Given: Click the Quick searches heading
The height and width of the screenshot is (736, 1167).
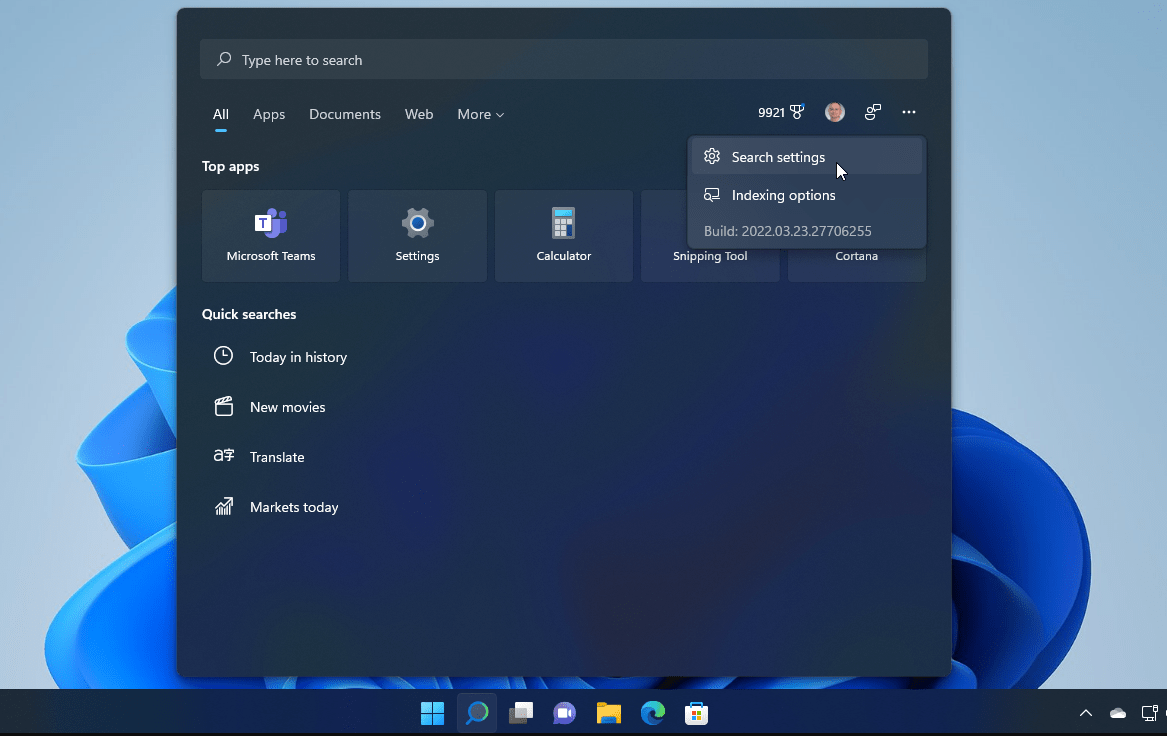Looking at the screenshot, I should [249, 314].
